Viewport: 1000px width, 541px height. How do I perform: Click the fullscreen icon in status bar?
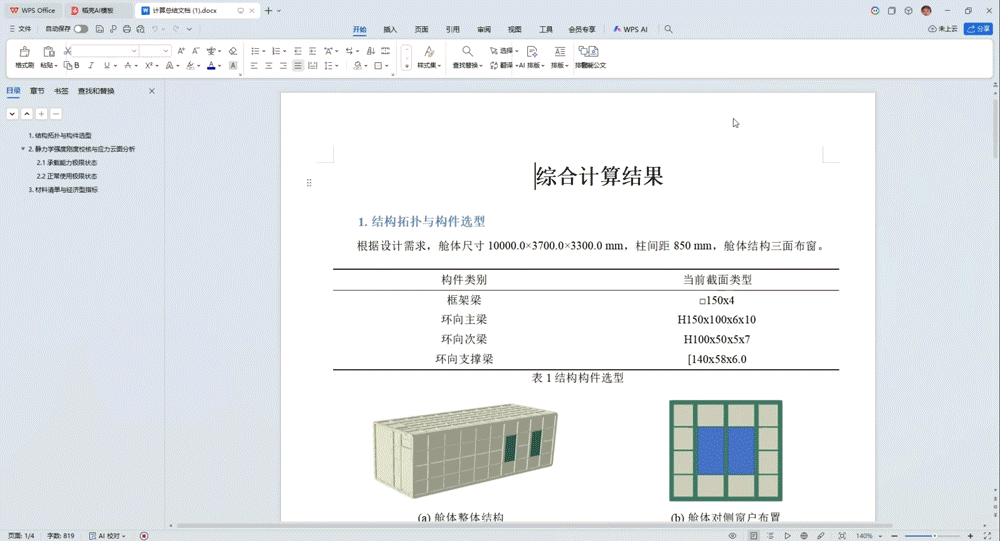987,536
